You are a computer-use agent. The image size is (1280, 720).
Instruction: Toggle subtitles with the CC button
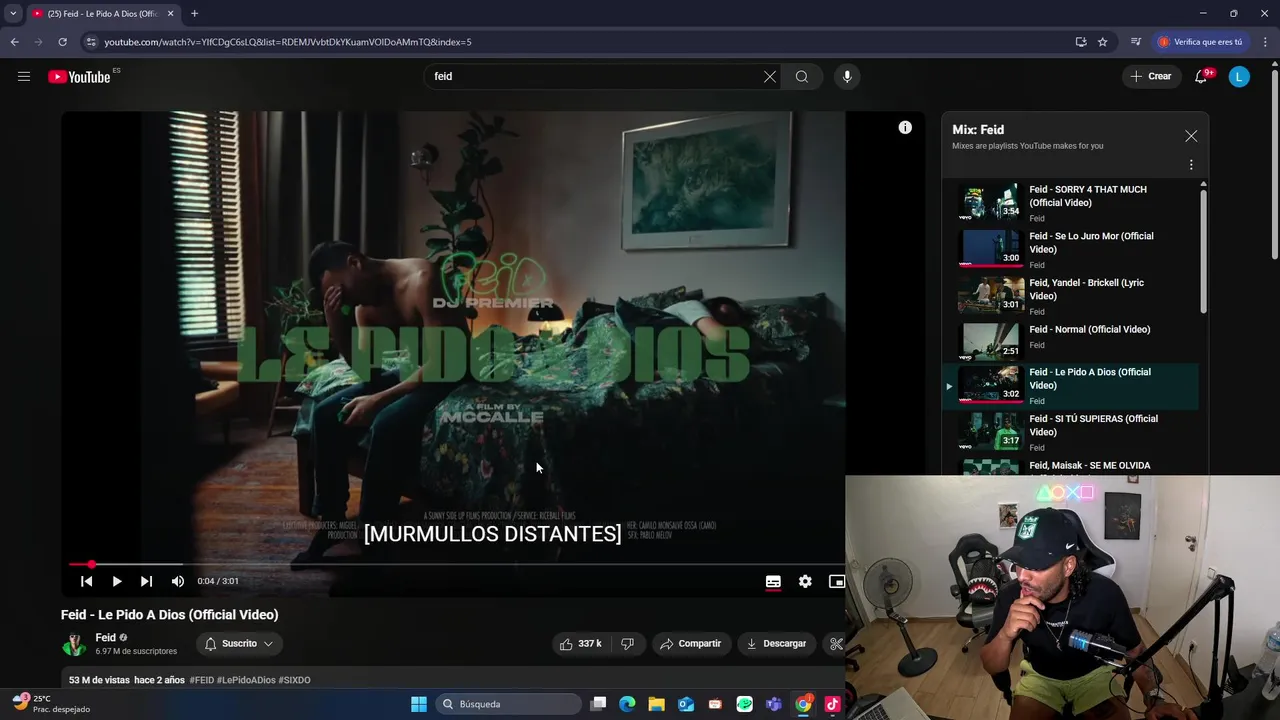coord(773,581)
